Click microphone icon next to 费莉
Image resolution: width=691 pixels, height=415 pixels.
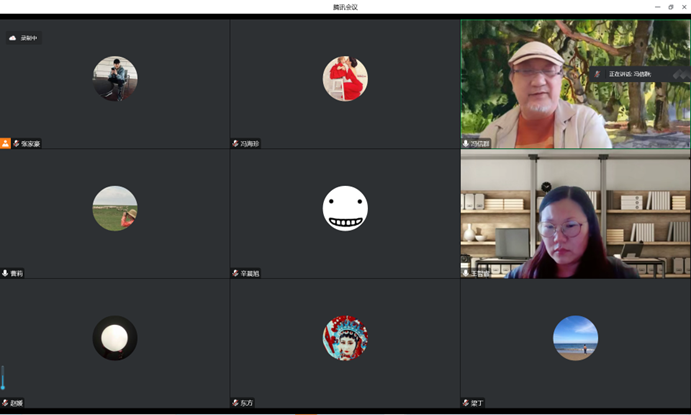pyautogui.click(x=5, y=273)
